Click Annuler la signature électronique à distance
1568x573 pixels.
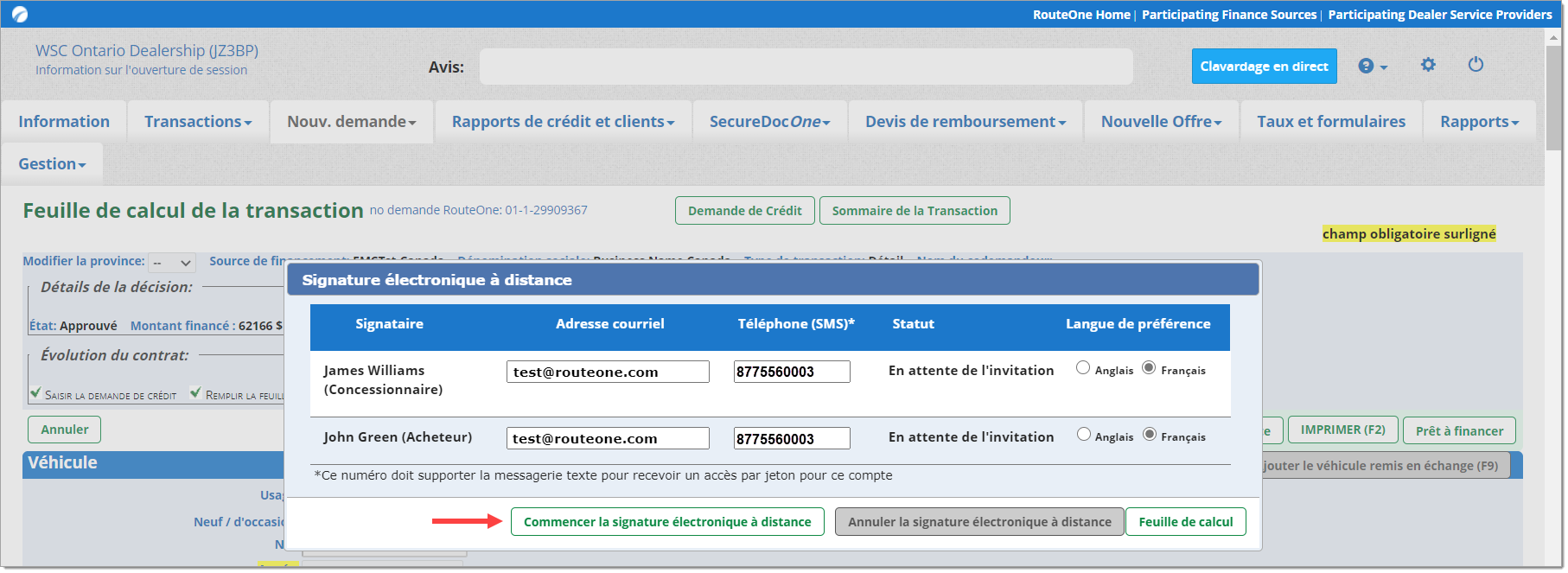click(x=979, y=522)
